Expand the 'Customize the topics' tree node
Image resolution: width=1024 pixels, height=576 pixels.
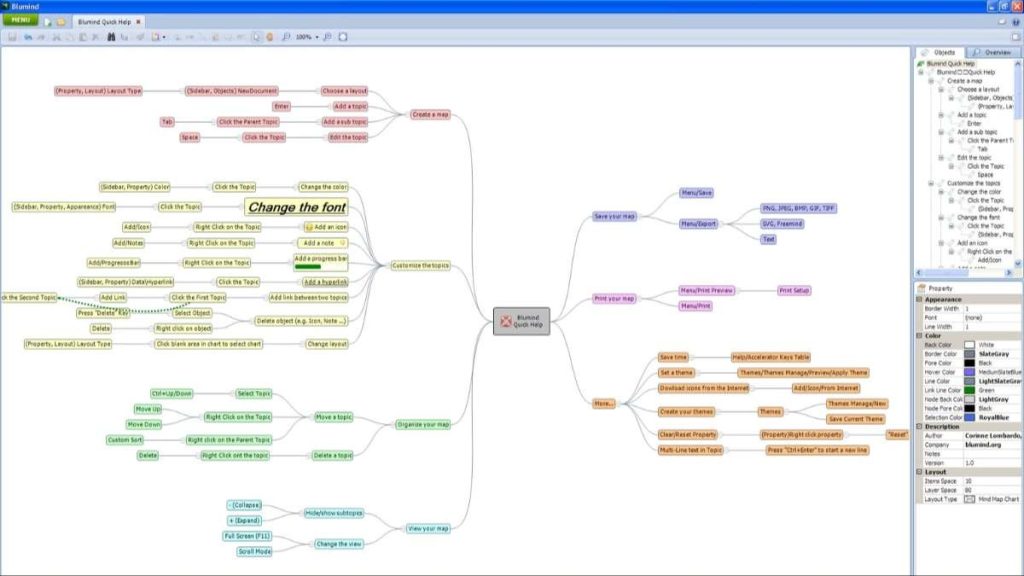(x=933, y=181)
